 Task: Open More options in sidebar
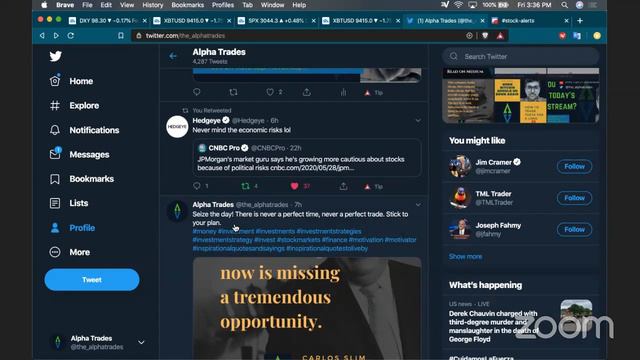[x=69, y=252]
